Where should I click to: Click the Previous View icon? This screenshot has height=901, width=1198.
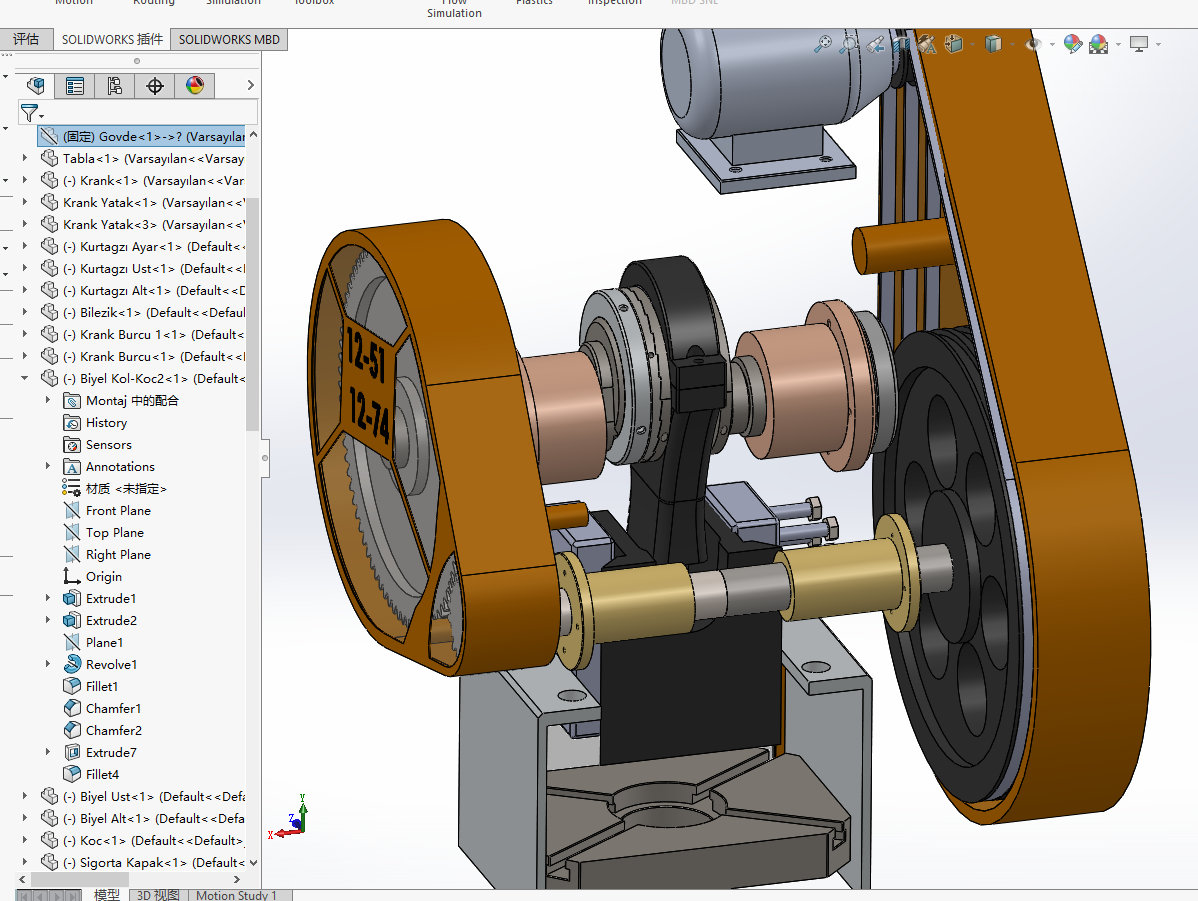[x=875, y=44]
